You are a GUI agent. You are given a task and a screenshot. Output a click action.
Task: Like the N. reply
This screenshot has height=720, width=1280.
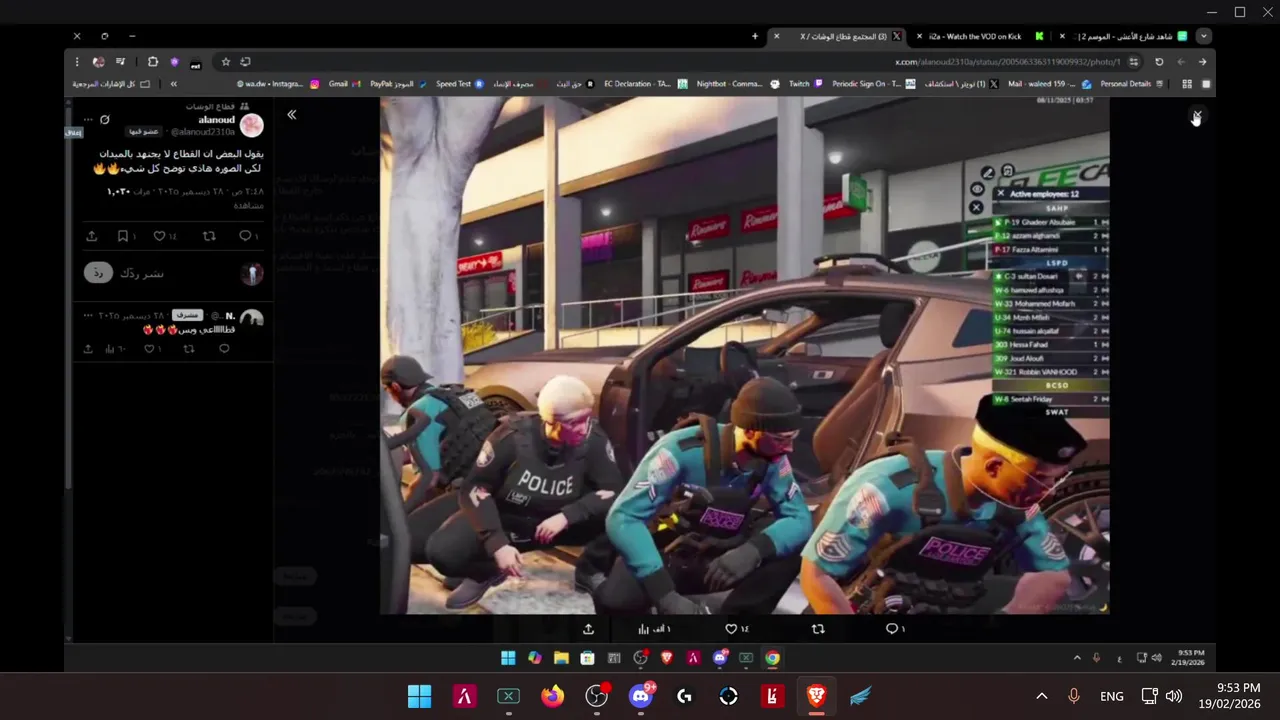[148, 349]
